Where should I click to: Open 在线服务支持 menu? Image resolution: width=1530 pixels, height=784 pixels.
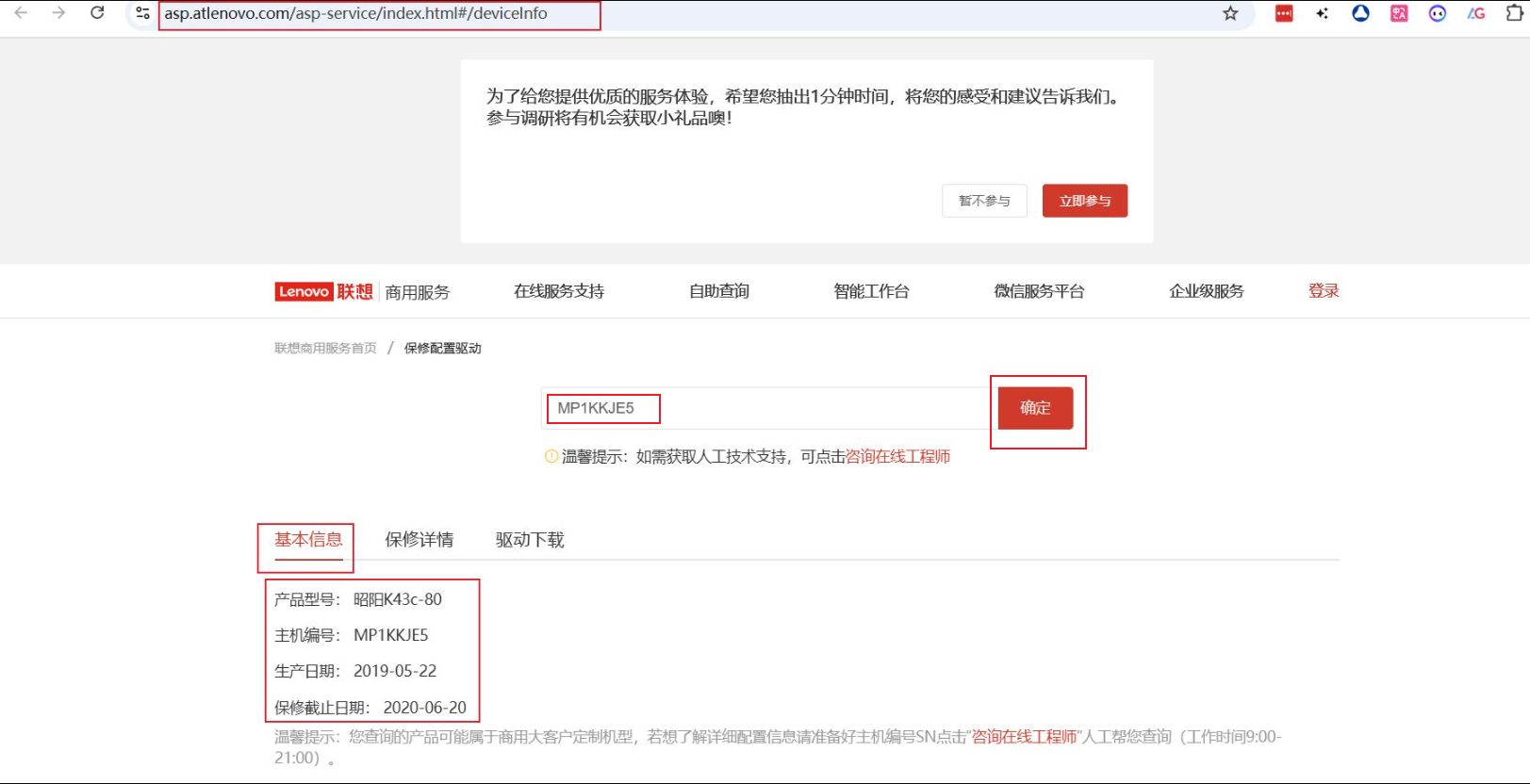(559, 291)
